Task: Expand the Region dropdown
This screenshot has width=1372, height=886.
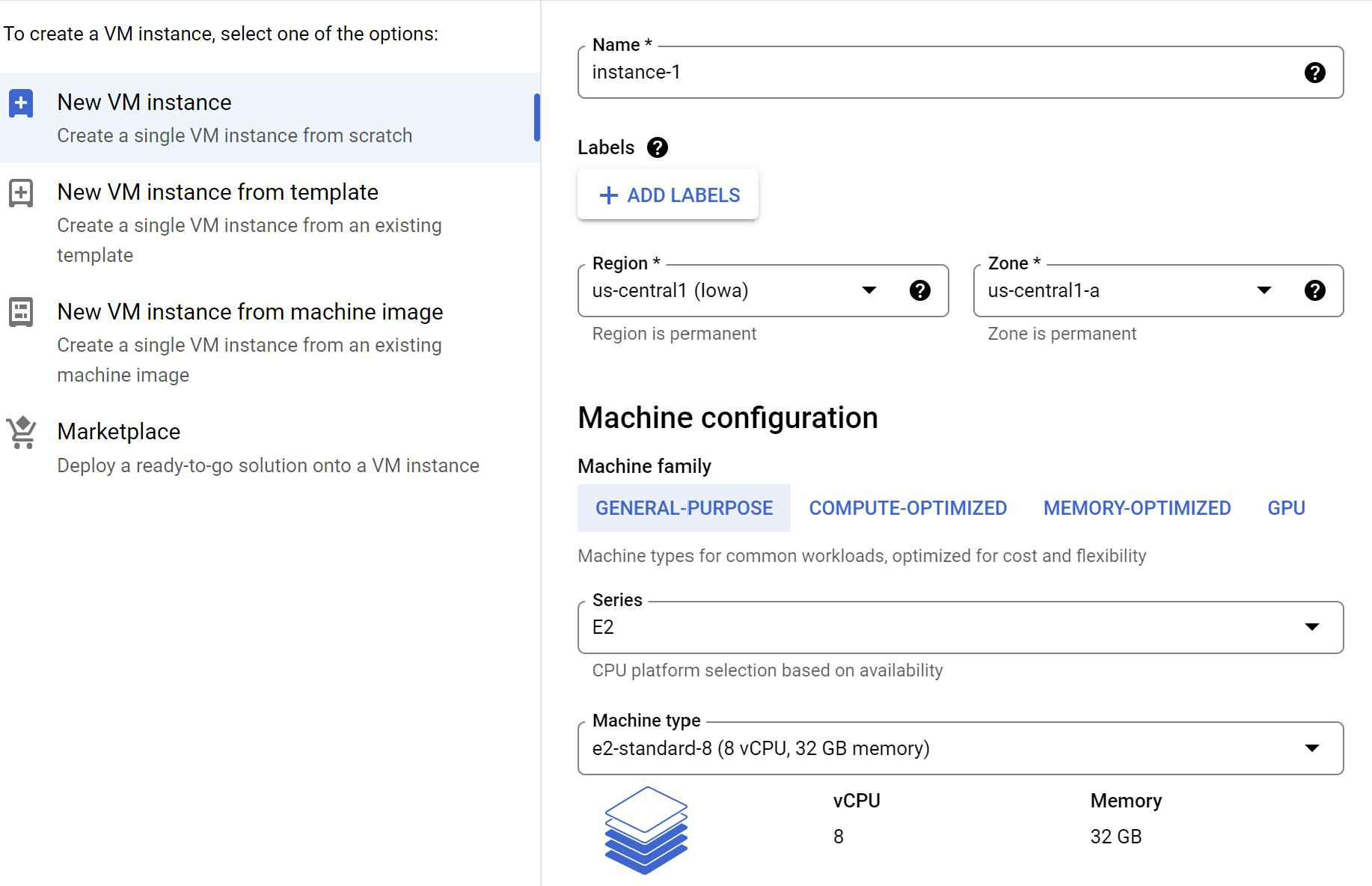Action: pyautogui.click(x=869, y=290)
